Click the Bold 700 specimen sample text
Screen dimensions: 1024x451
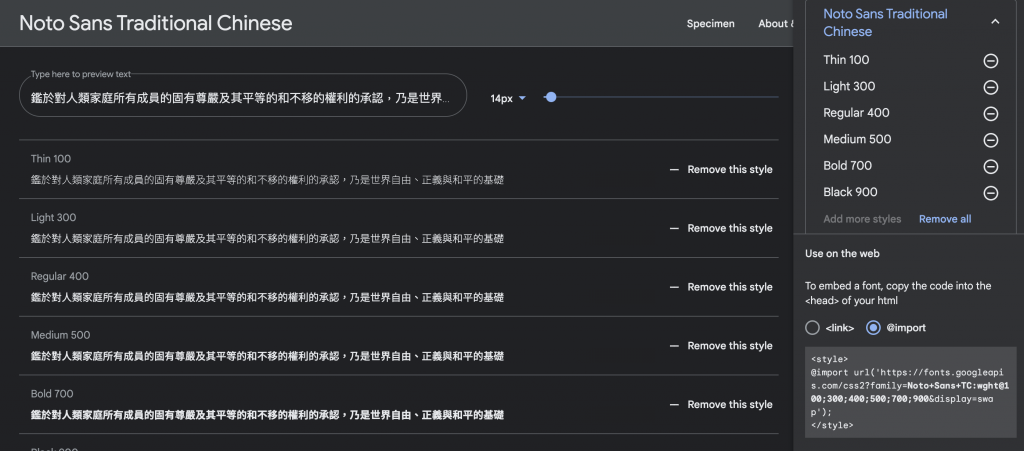[267, 414]
